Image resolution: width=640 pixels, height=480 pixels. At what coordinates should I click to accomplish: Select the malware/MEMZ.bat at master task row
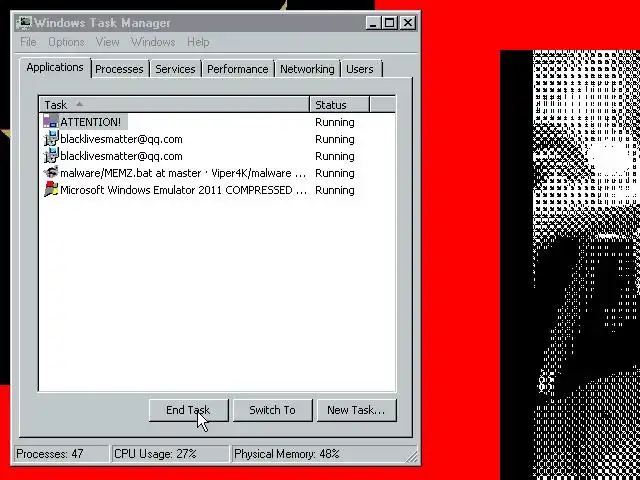pyautogui.click(x=216, y=173)
